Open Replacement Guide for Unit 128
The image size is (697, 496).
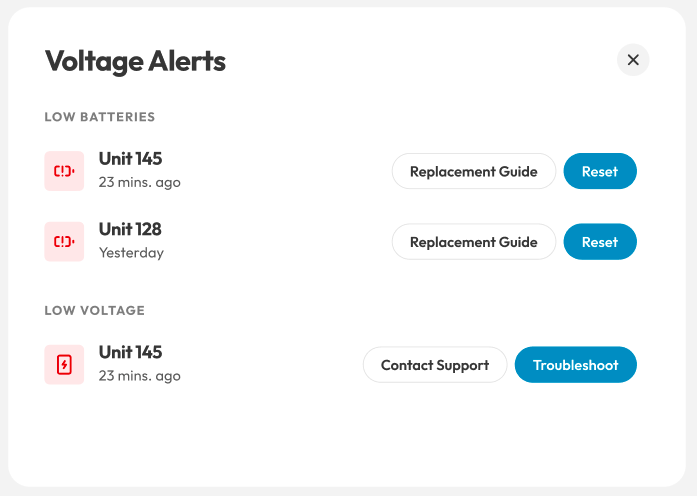pos(474,242)
